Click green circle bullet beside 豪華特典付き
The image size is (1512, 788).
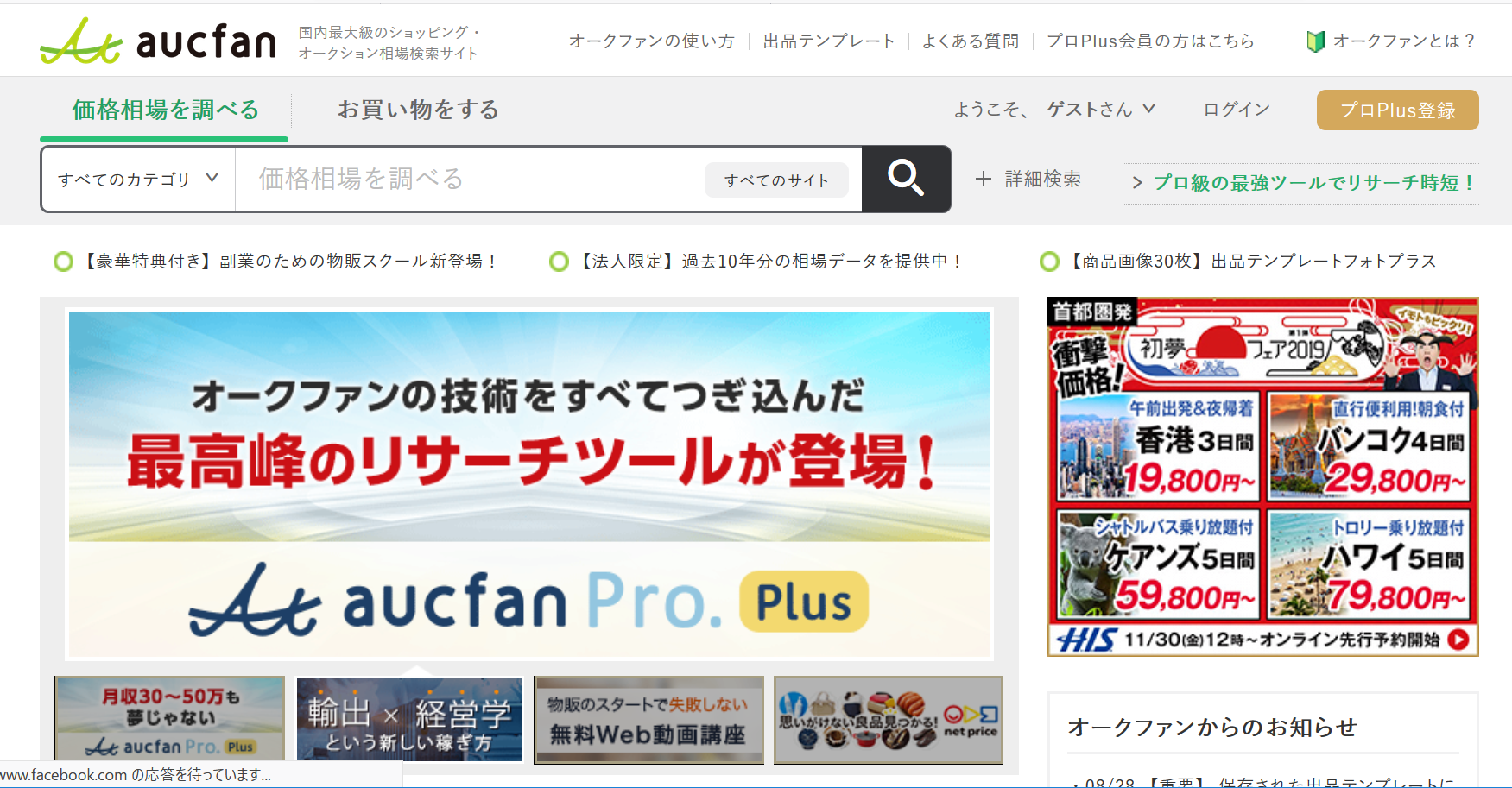(63, 262)
